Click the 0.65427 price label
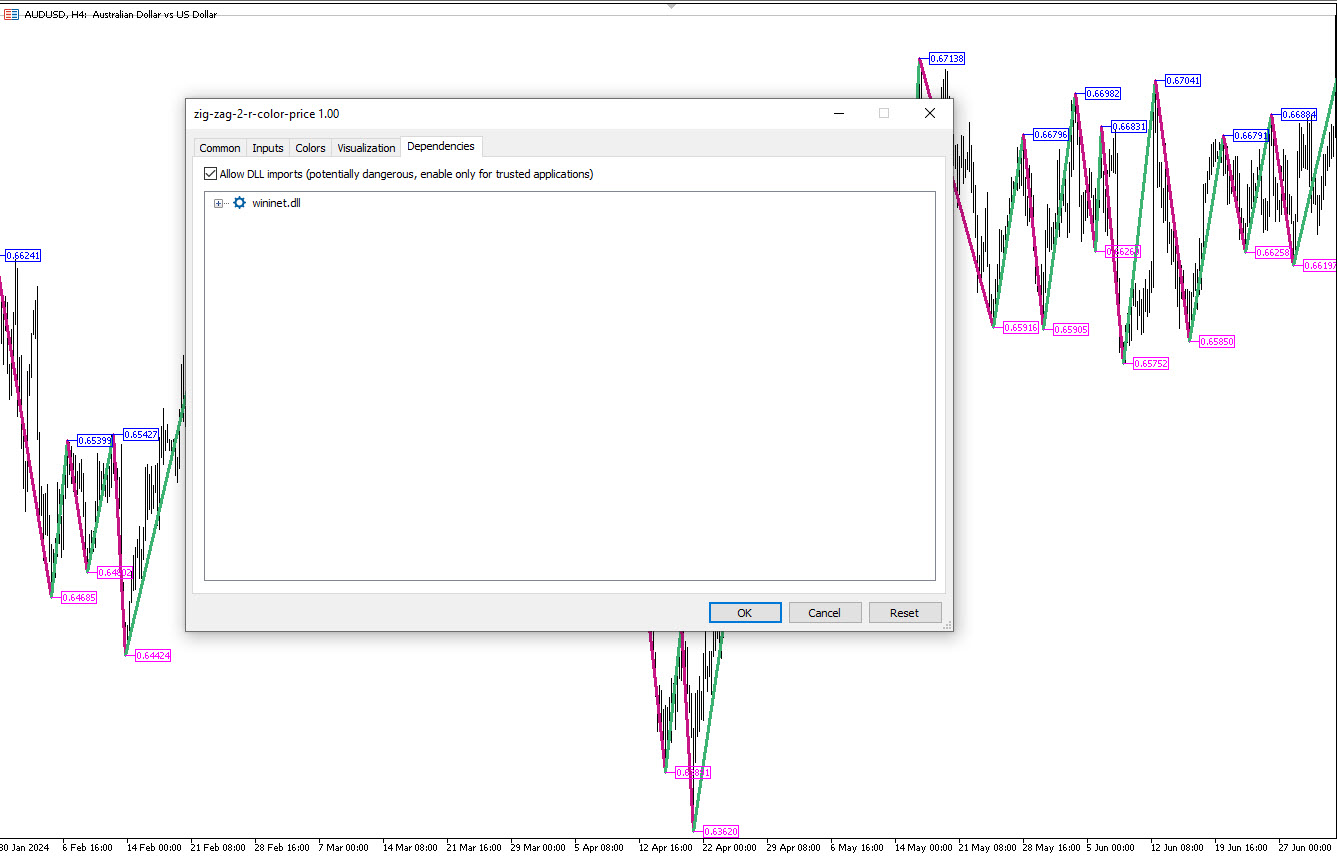The height and width of the screenshot is (856, 1337). click(140, 435)
